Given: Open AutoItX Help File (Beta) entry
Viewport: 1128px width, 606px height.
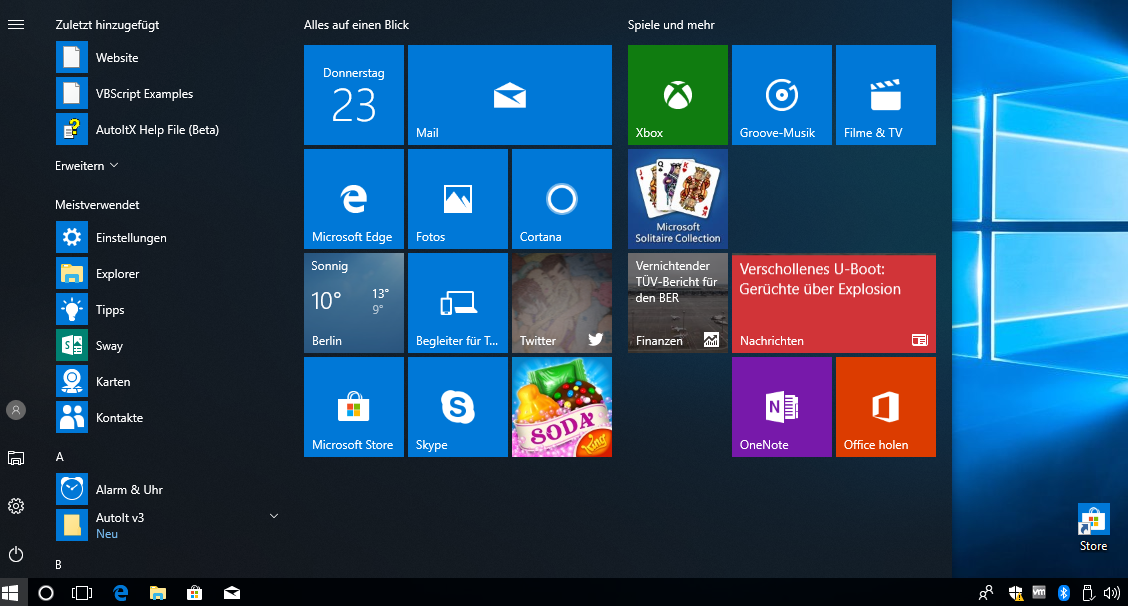Looking at the screenshot, I should point(157,130).
